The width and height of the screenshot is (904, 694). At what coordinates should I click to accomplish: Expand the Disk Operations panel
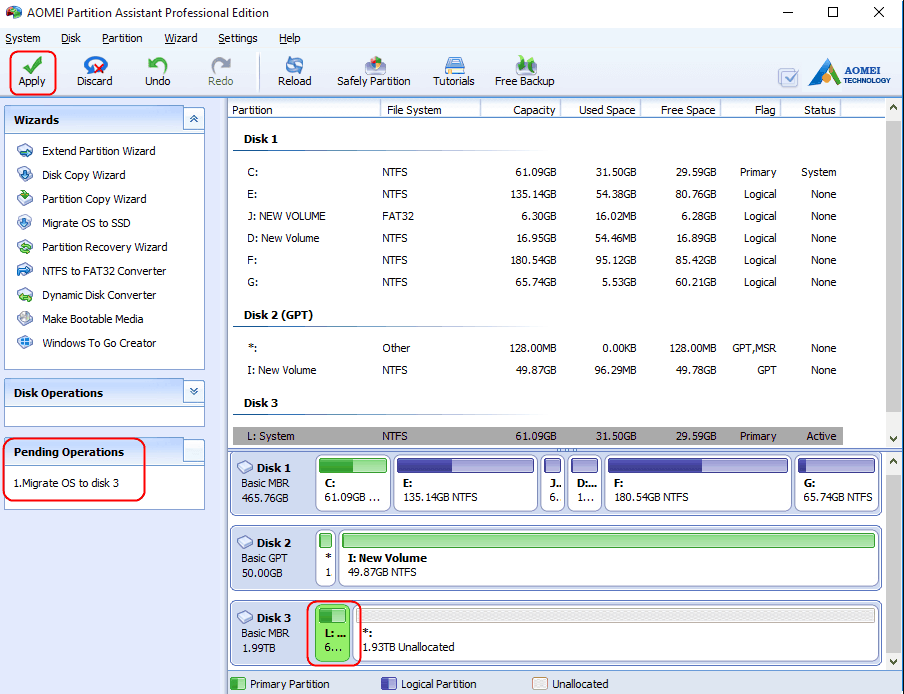coord(194,391)
